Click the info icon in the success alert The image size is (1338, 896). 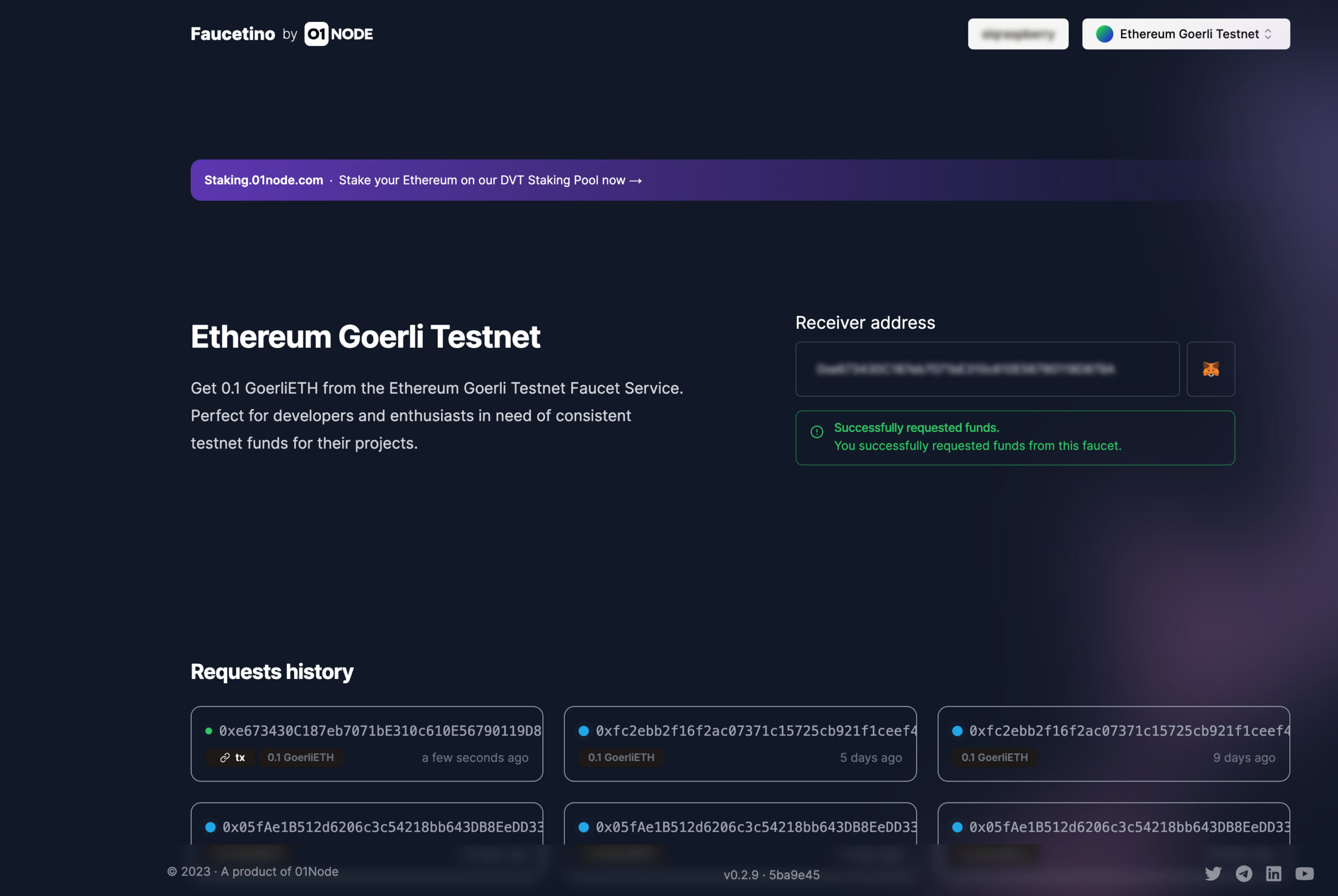tap(817, 432)
